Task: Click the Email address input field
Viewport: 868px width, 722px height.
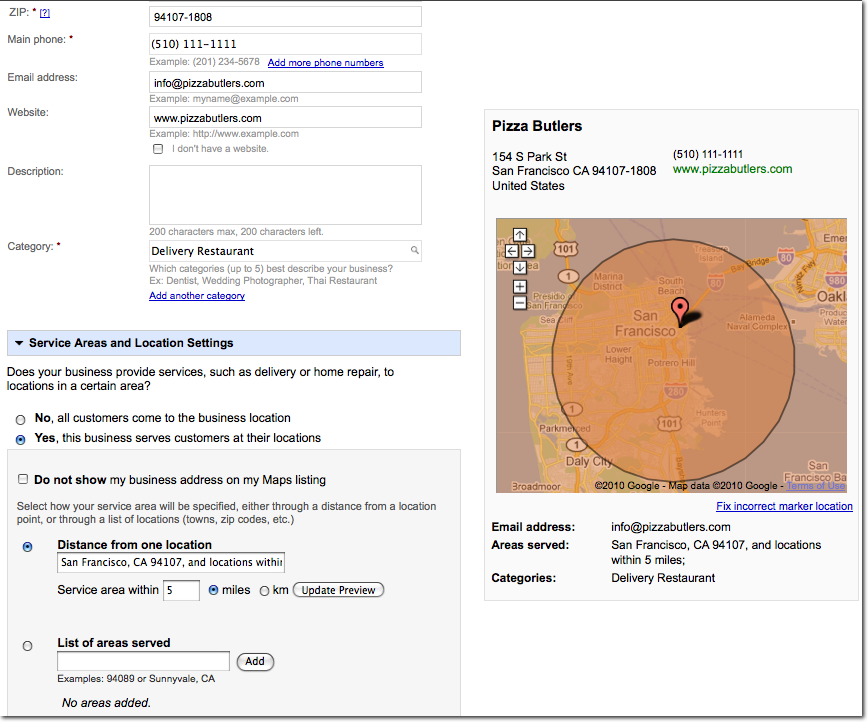Action: tap(285, 82)
